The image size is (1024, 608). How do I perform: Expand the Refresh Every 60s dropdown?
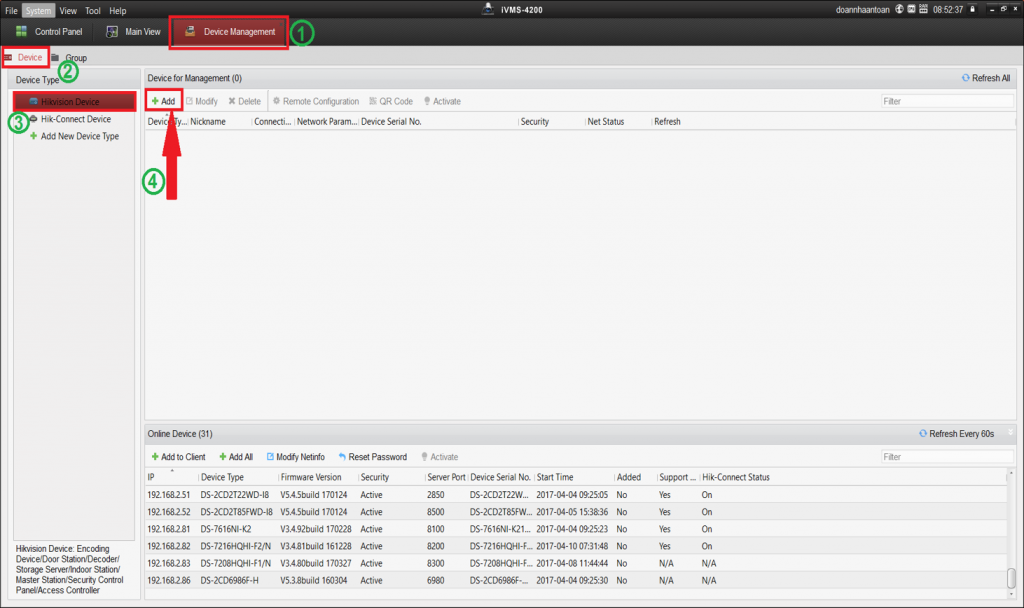[x=1010, y=434]
